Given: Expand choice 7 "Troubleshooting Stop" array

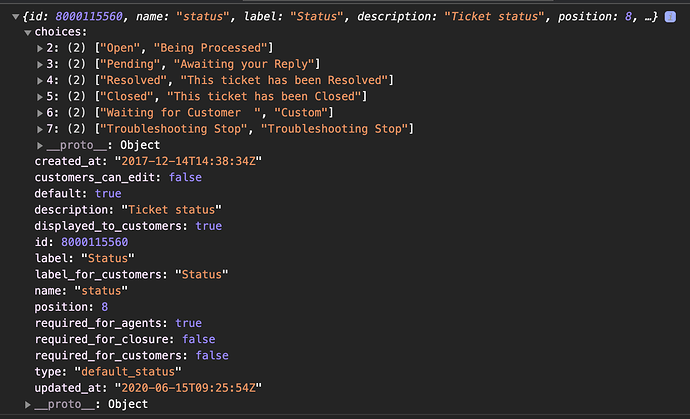Looking at the screenshot, I should pyautogui.click(x=40, y=129).
